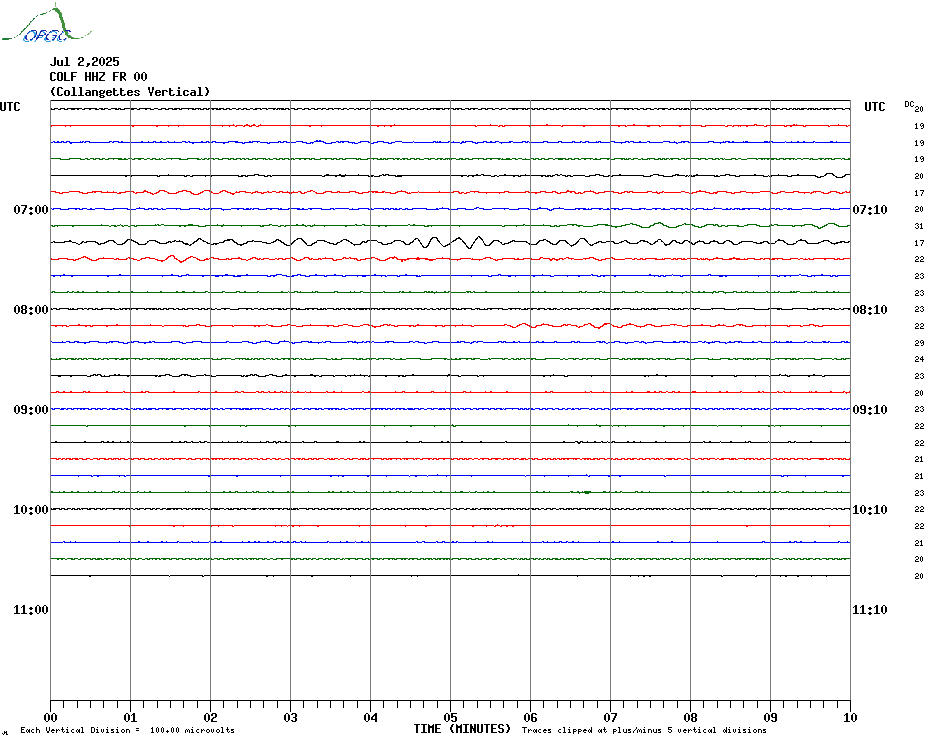Viewport: 930px width, 744px height.
Task: Click the 10:10 end-time label
Action: [870, 510]
